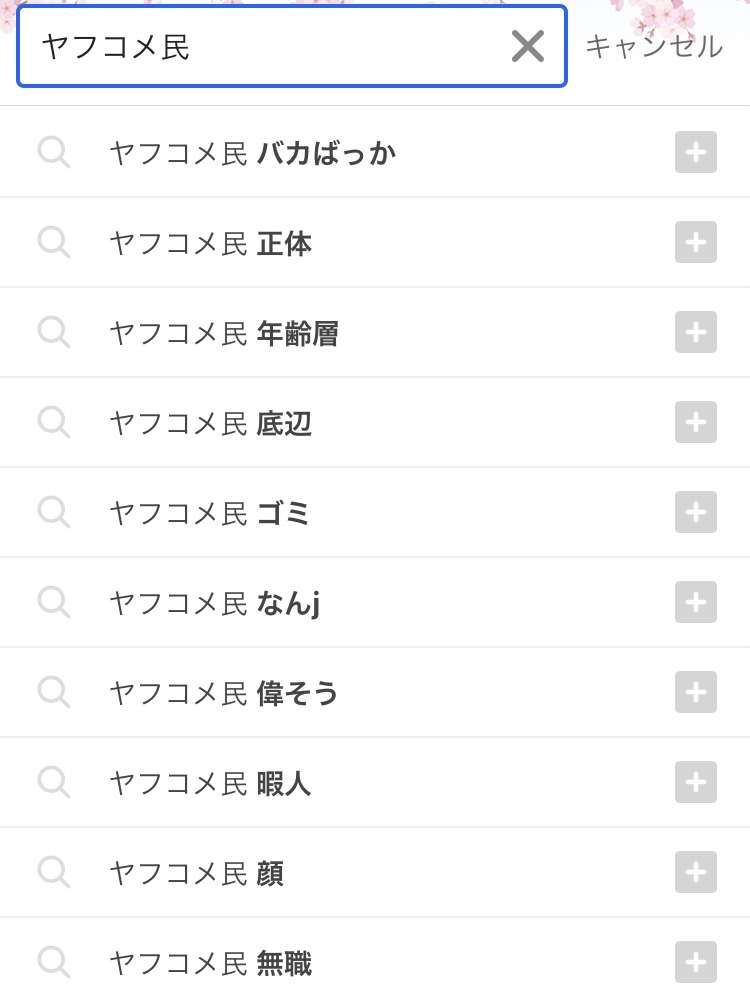
Task: Click magnifier icon beside ヤフコメ民 底辺
Action: 54,423
